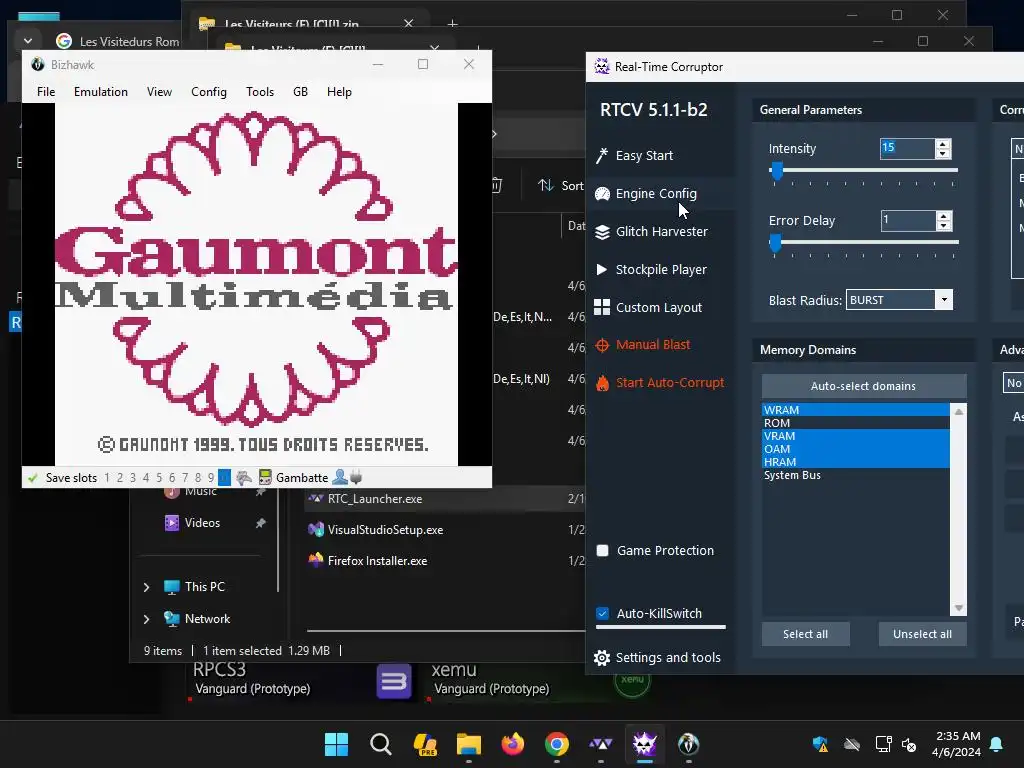Click the muted volume tray icon
Viewport: 1024px width, 768px height.
click(909, 744)
